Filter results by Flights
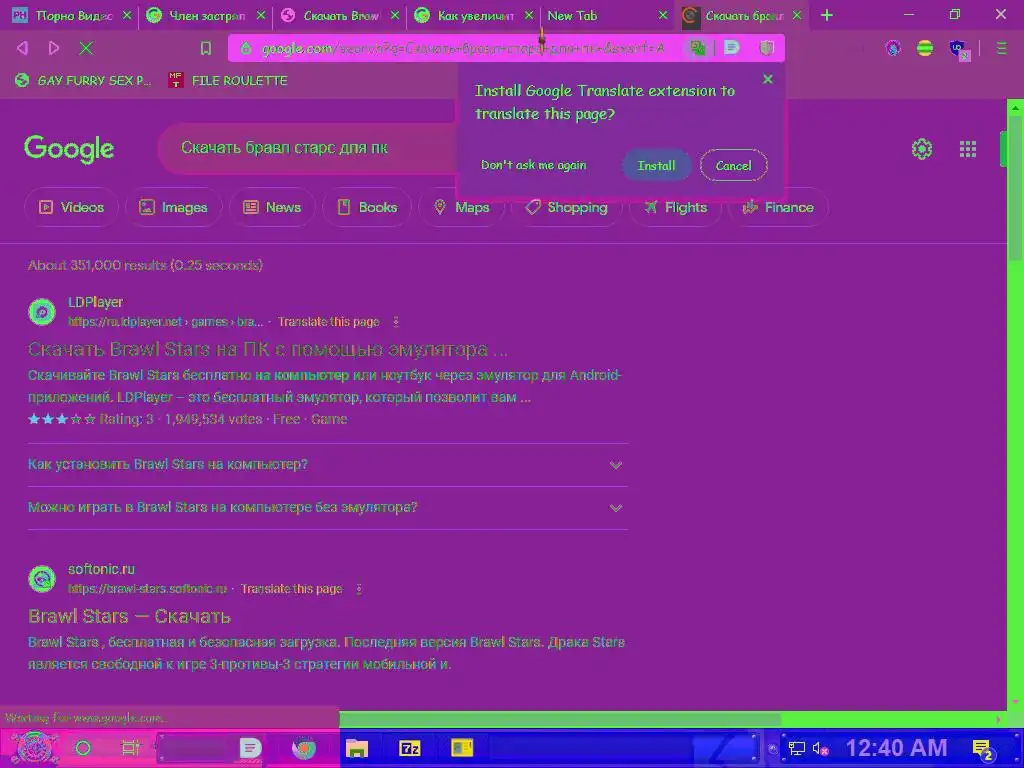 tap(675, 208)
